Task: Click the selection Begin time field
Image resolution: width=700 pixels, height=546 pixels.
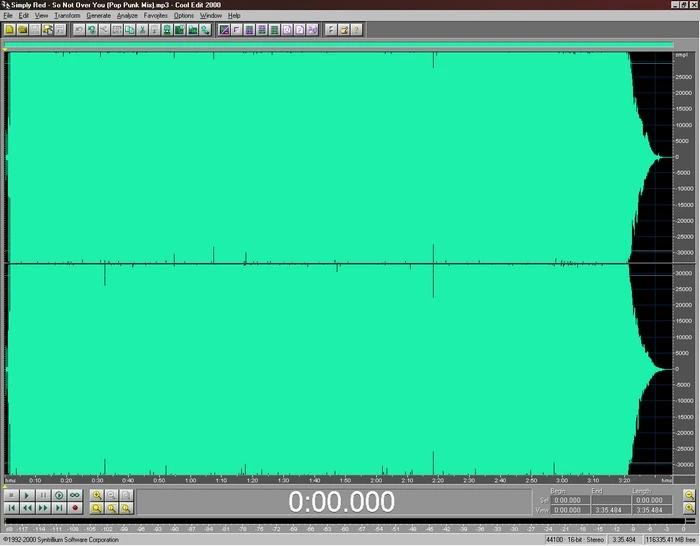Action: click(569, 499)
